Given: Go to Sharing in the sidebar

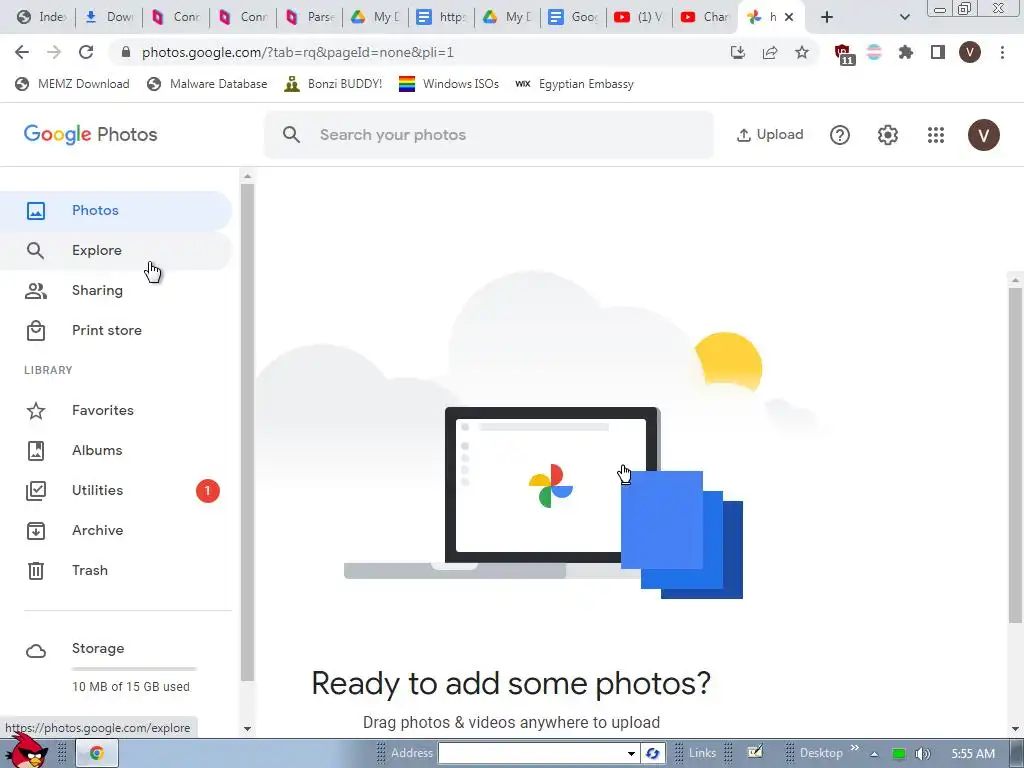Looking at the screenshot, I should coord(116,290).
